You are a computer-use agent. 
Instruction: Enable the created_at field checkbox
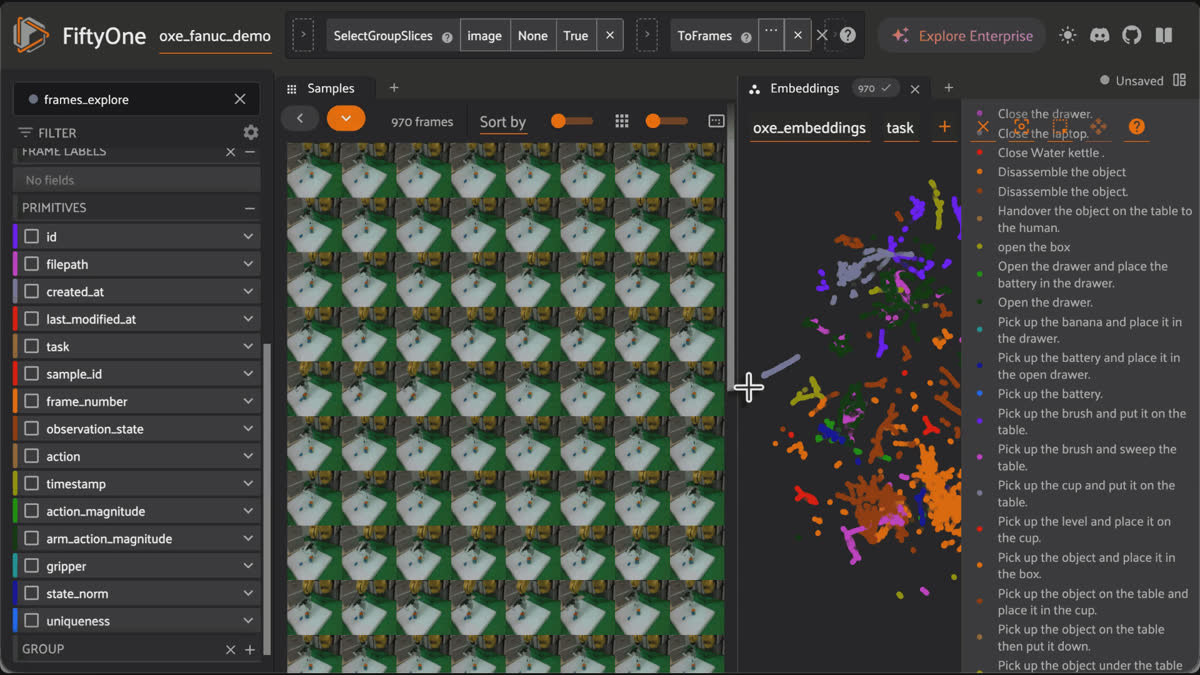click(32, 291)
